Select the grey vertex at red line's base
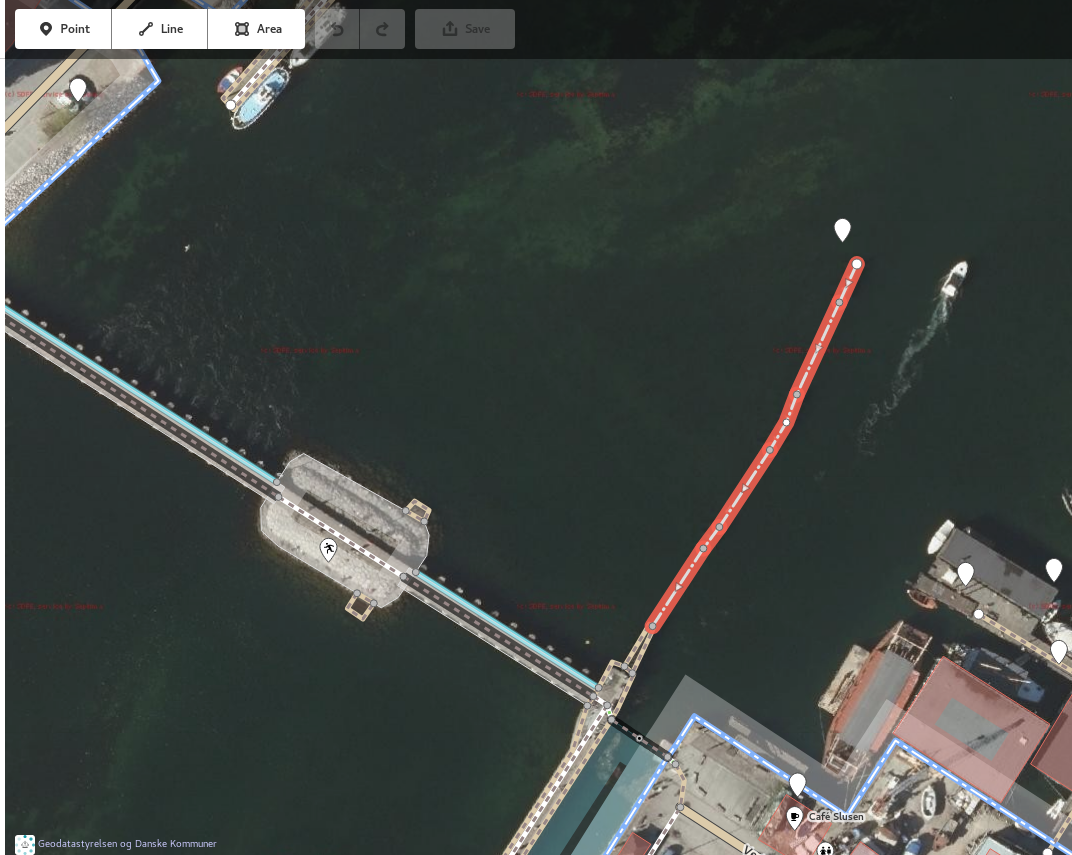The width and height of the screenshot is (1072, 855). (652, 627)
